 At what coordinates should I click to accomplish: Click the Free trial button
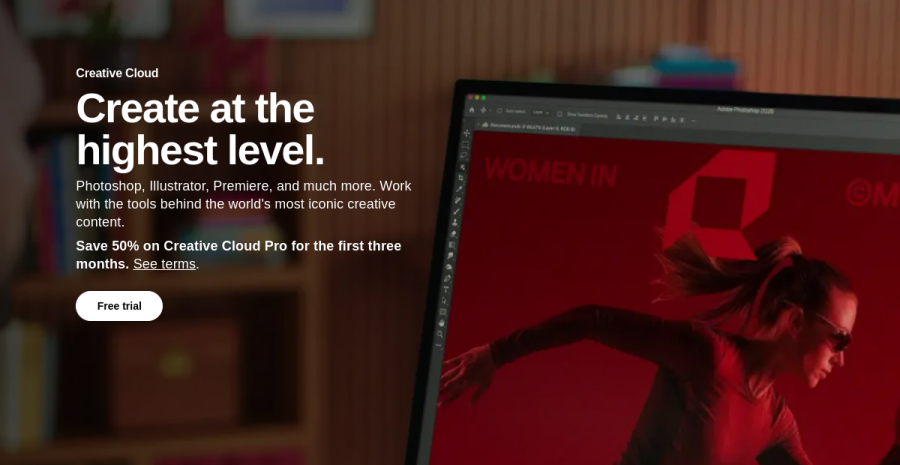tap(119, 306)
